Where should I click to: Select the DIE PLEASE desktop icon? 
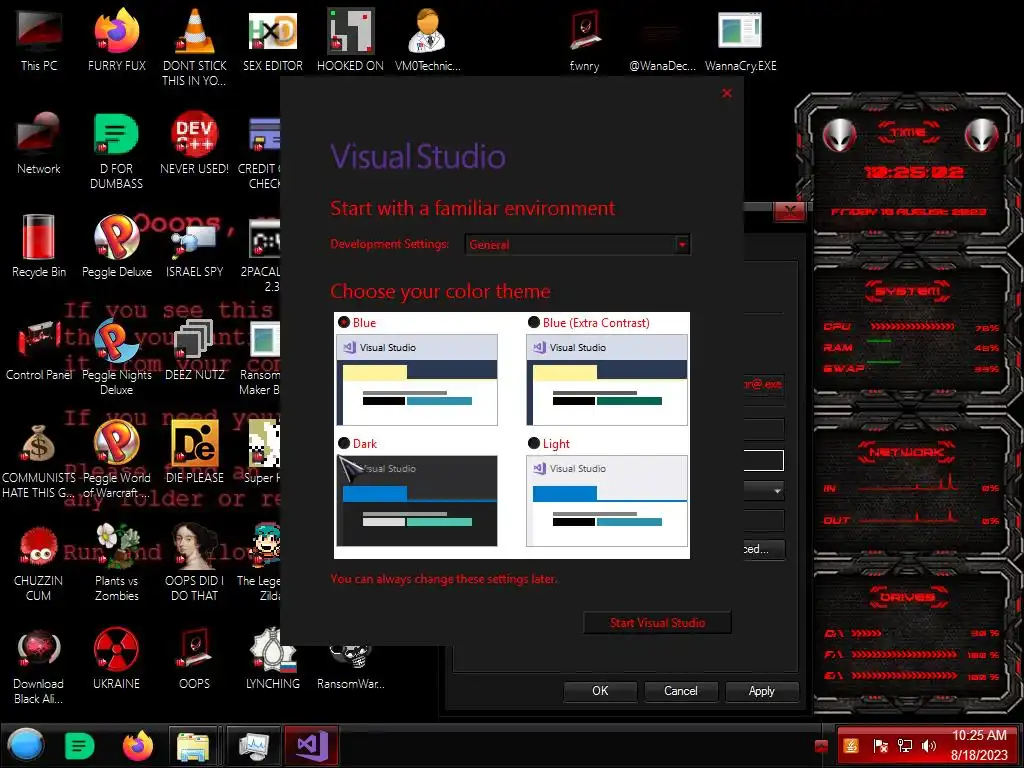point(195,452)
